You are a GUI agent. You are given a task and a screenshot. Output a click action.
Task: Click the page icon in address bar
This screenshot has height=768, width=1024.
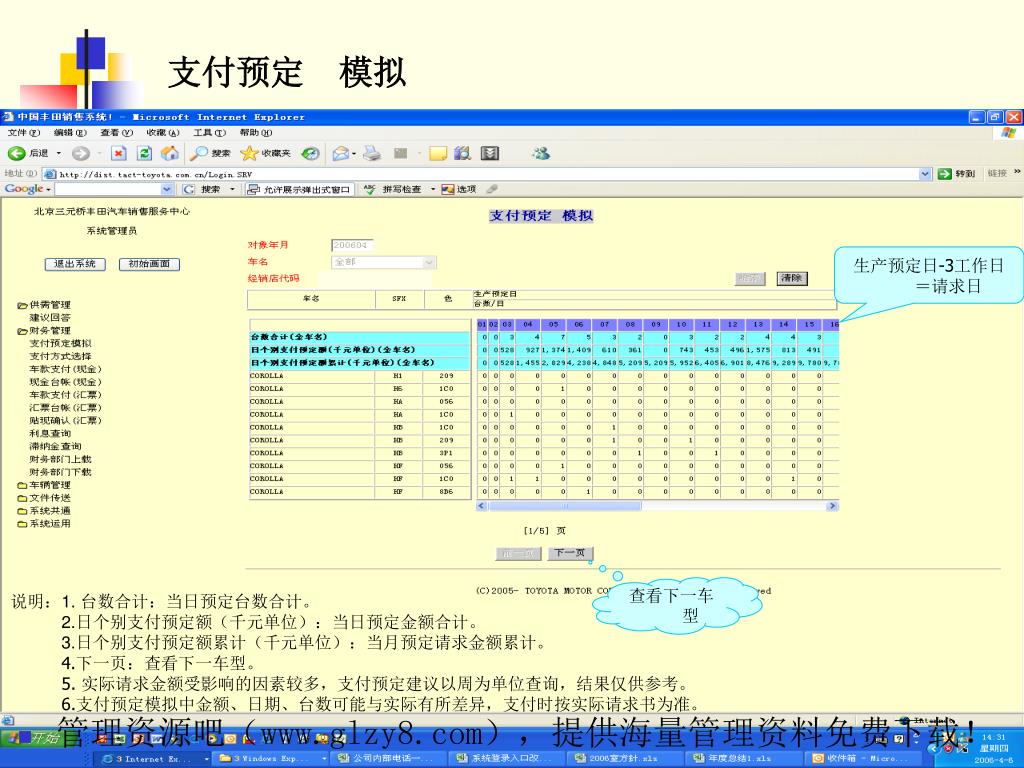coord(50,174)
